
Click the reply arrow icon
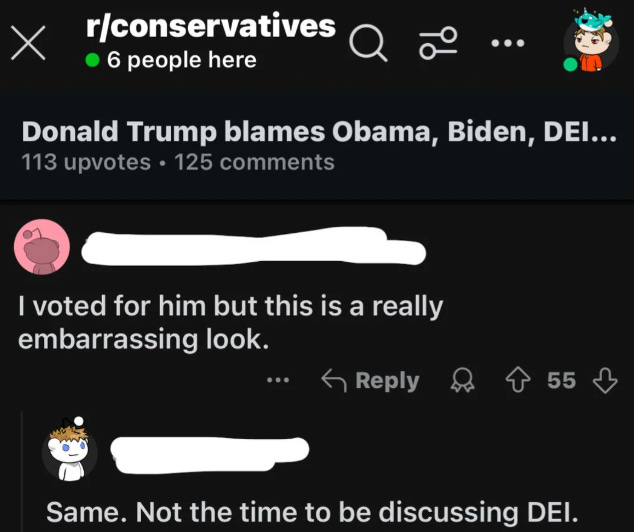334,380
